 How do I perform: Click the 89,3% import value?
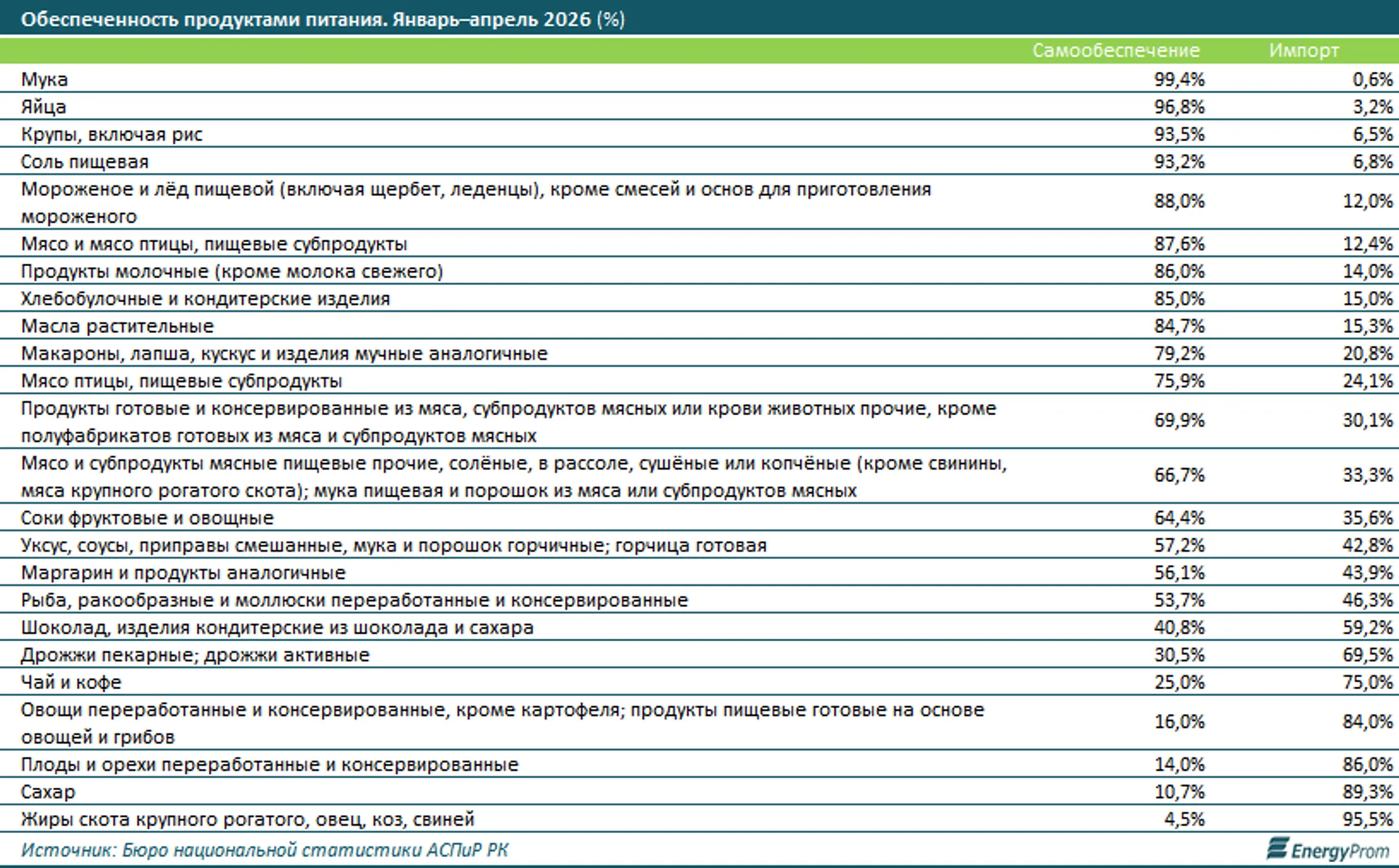point(1367,792)
